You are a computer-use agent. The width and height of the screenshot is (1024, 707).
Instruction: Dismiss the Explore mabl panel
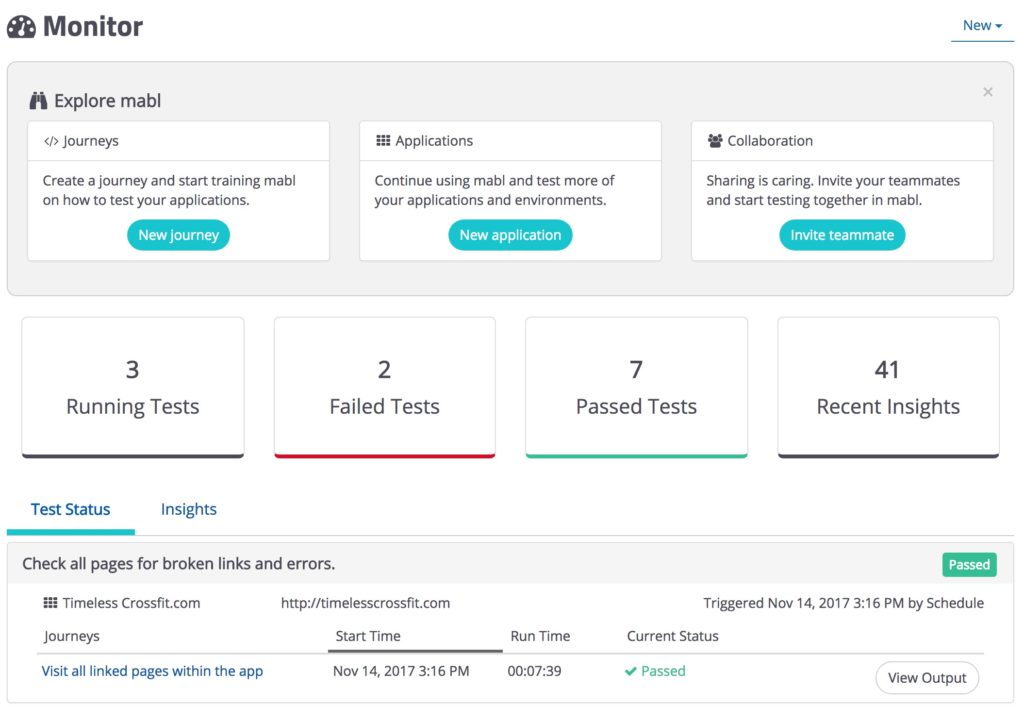(988, 91)
